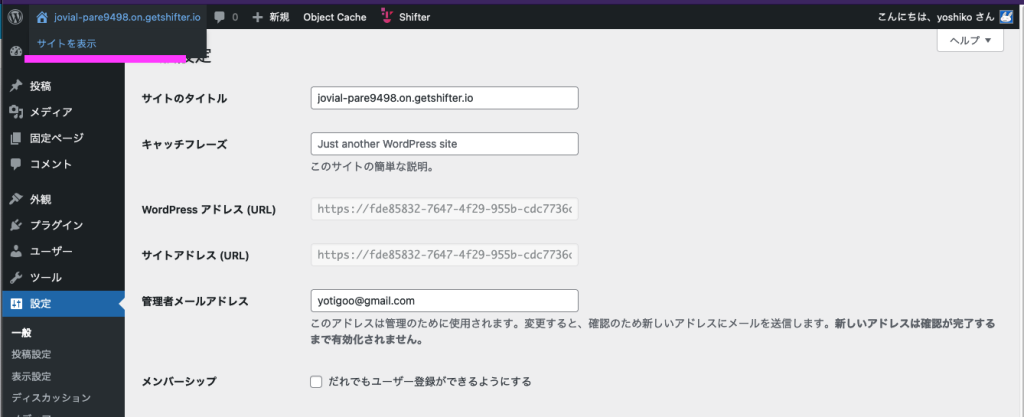Click the comment count 0 in admin bar

(235, 18)
